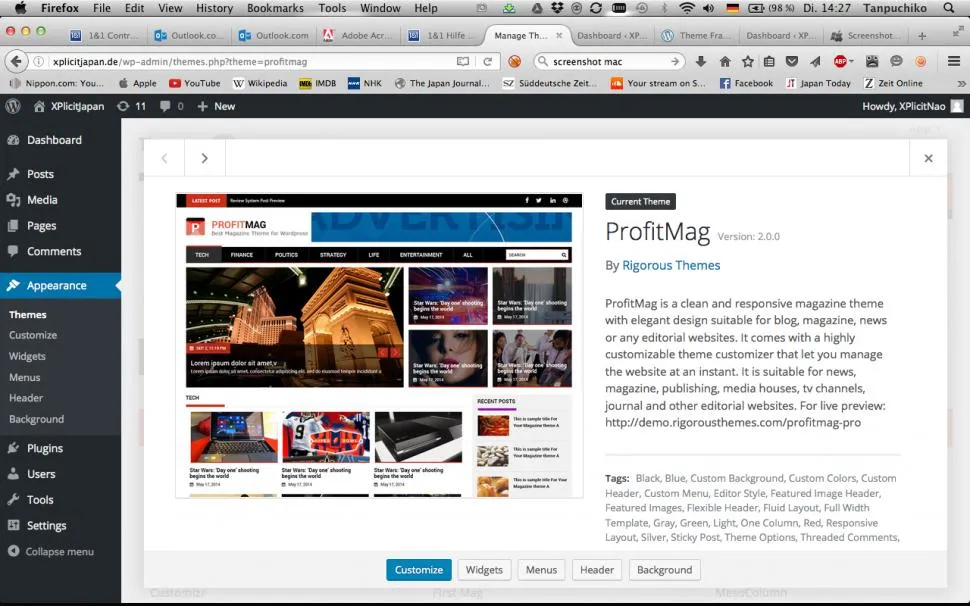
Task: Show previous theme with left chevron
Action: [165, 158]
